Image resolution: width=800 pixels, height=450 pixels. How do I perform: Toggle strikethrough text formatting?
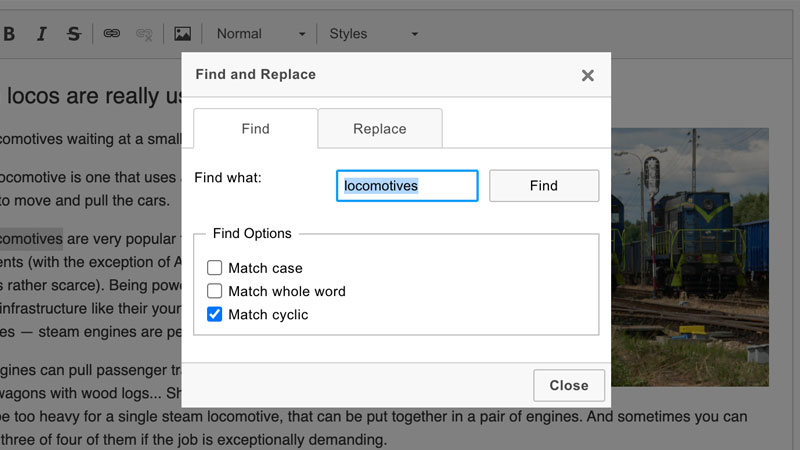coord(73,34)
